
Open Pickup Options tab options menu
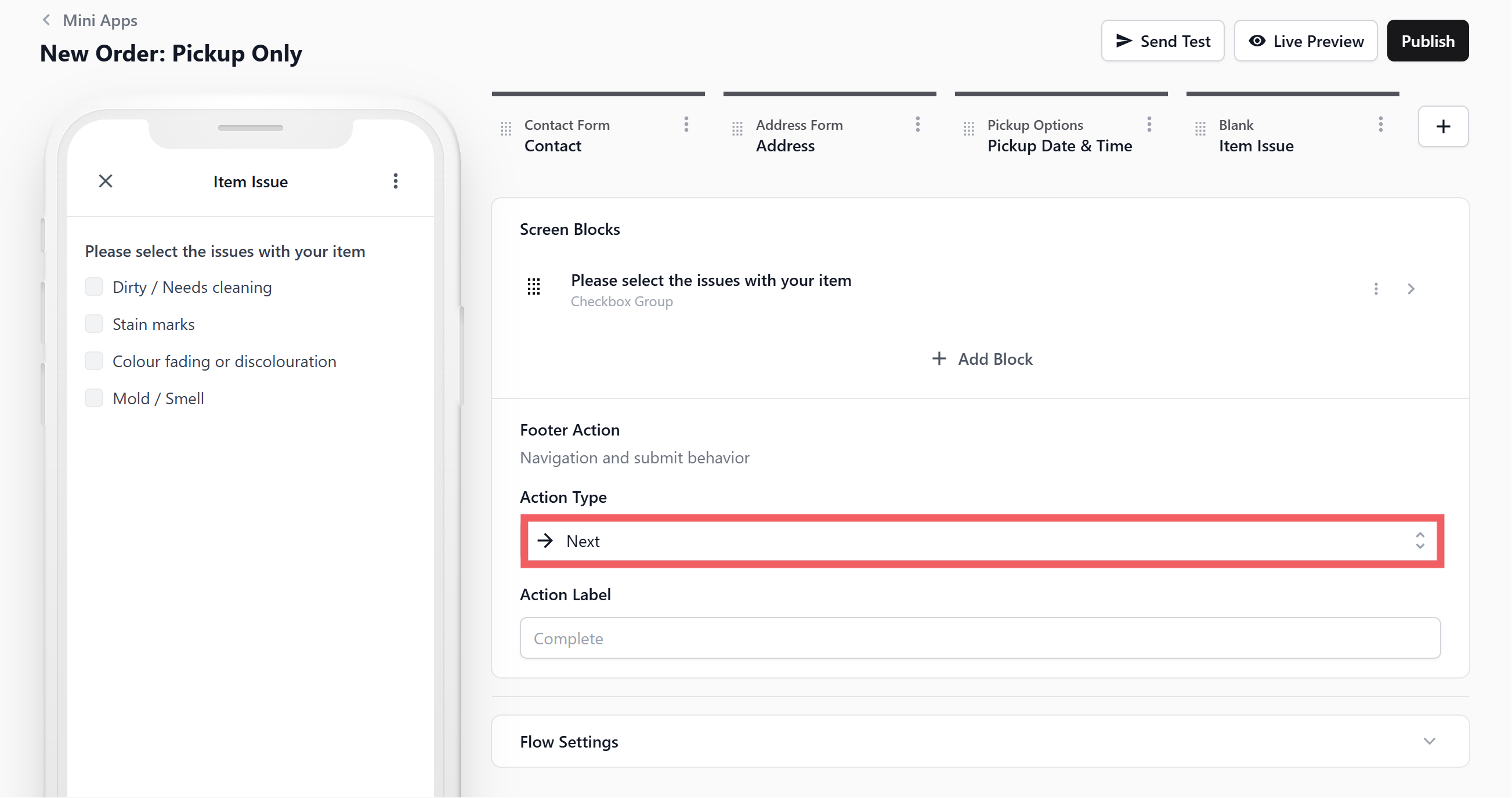tap(1149, 124)
